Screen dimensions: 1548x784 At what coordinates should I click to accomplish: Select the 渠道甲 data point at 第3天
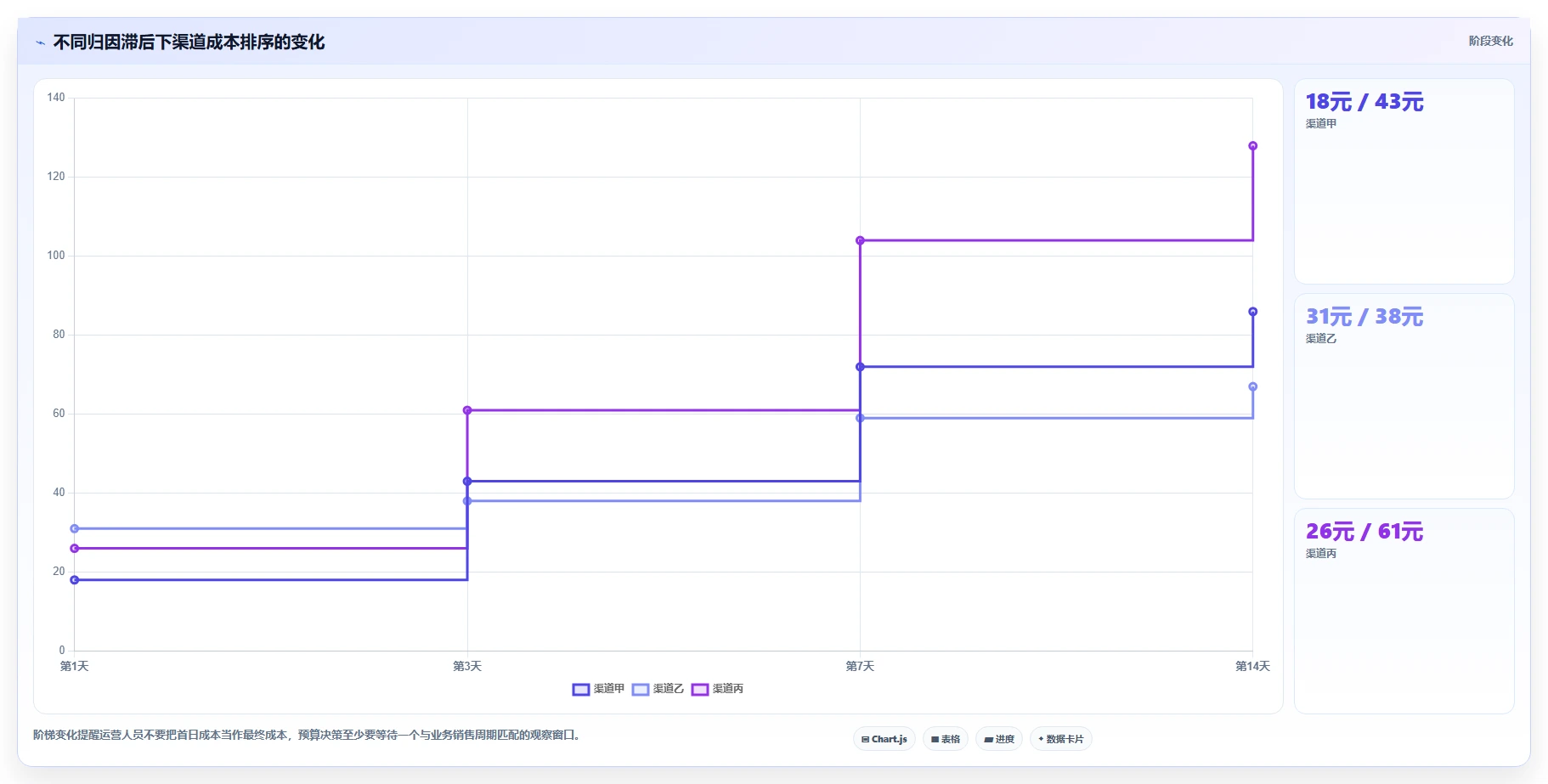pyautogui.click(x=467, y=482)
